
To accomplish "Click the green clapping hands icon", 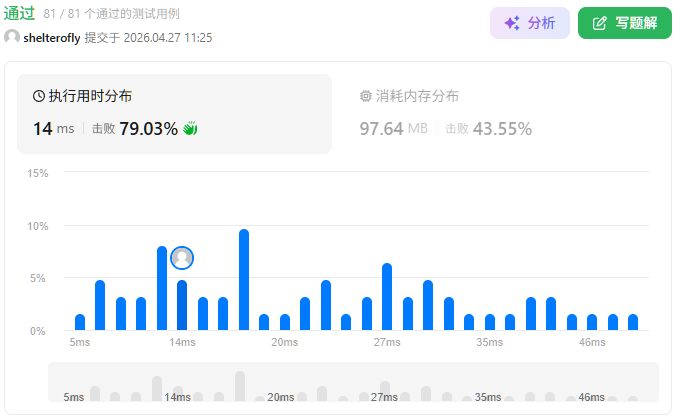I will [191, 128].
